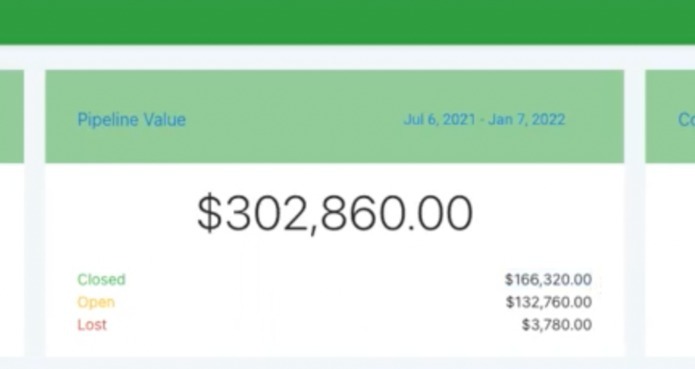
Task: Click the Closed amount $166,320.00
Action: click(x=548, y=280)
